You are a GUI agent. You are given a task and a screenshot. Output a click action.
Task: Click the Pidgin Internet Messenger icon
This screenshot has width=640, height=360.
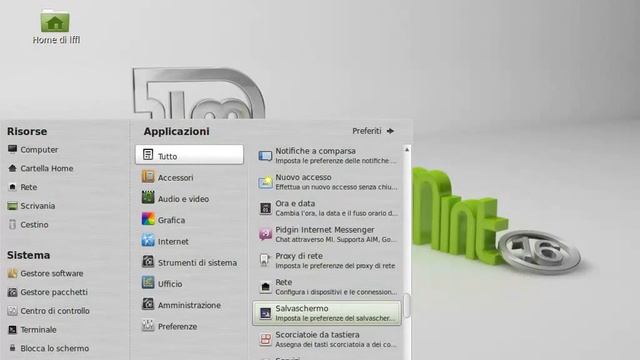pyautogui.click(x=265, y=234)
